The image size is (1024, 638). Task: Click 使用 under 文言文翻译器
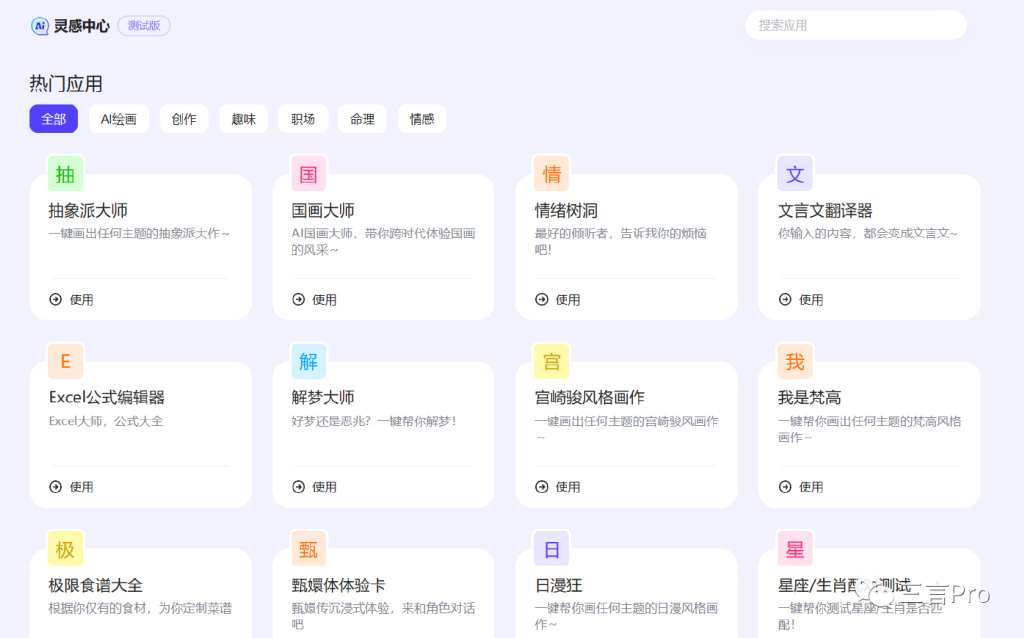pyautogui.click(x=801, y=299)
